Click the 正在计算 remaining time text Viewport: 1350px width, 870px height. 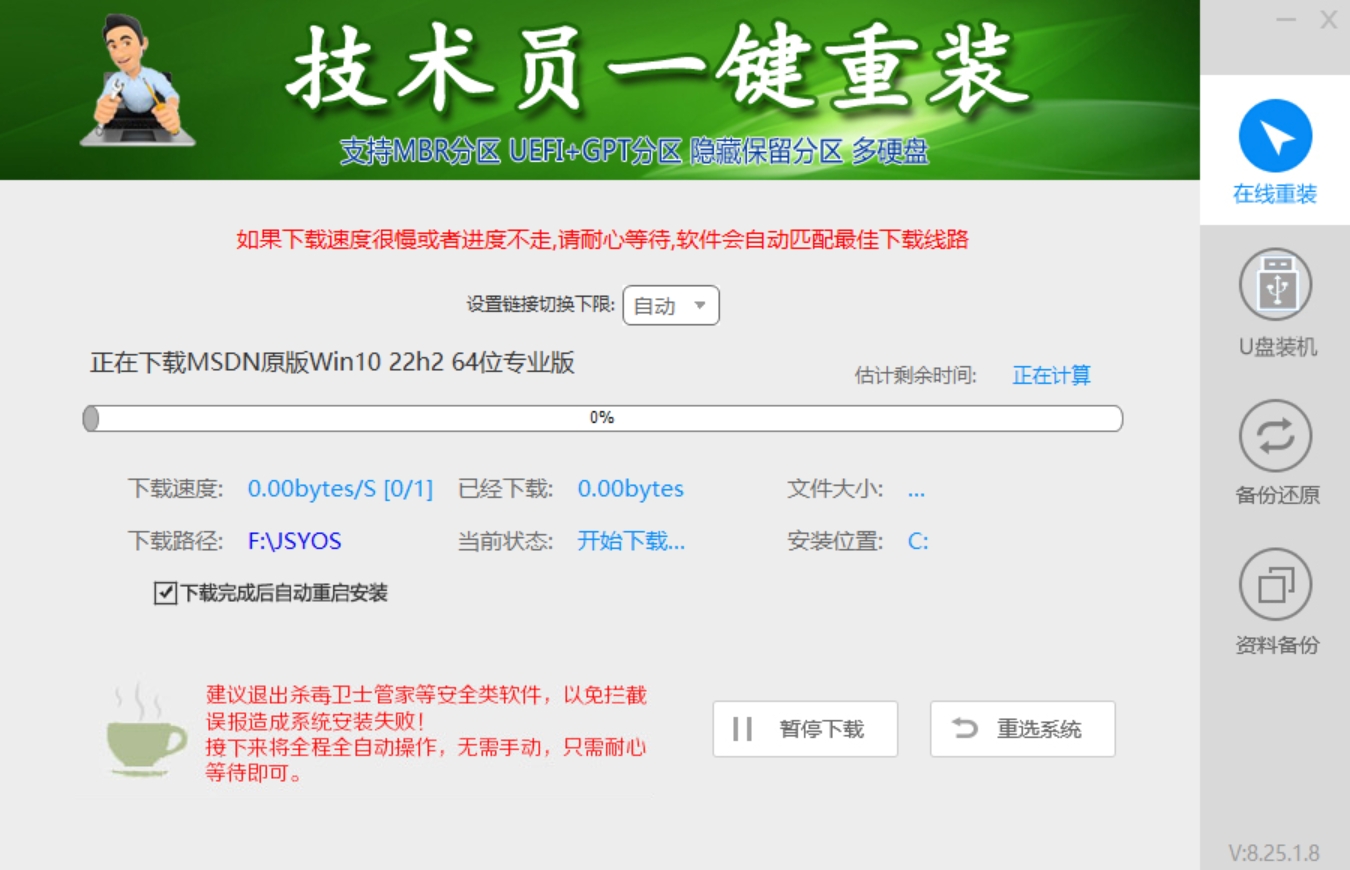pyautogui.click(x=1051, y=376)
